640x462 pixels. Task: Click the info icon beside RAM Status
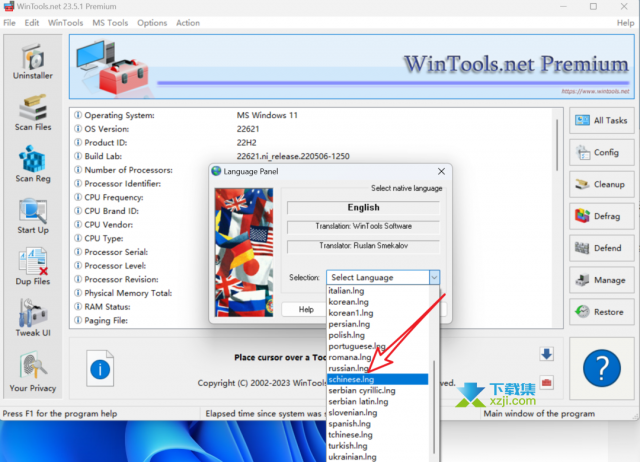tap(78, 307)
